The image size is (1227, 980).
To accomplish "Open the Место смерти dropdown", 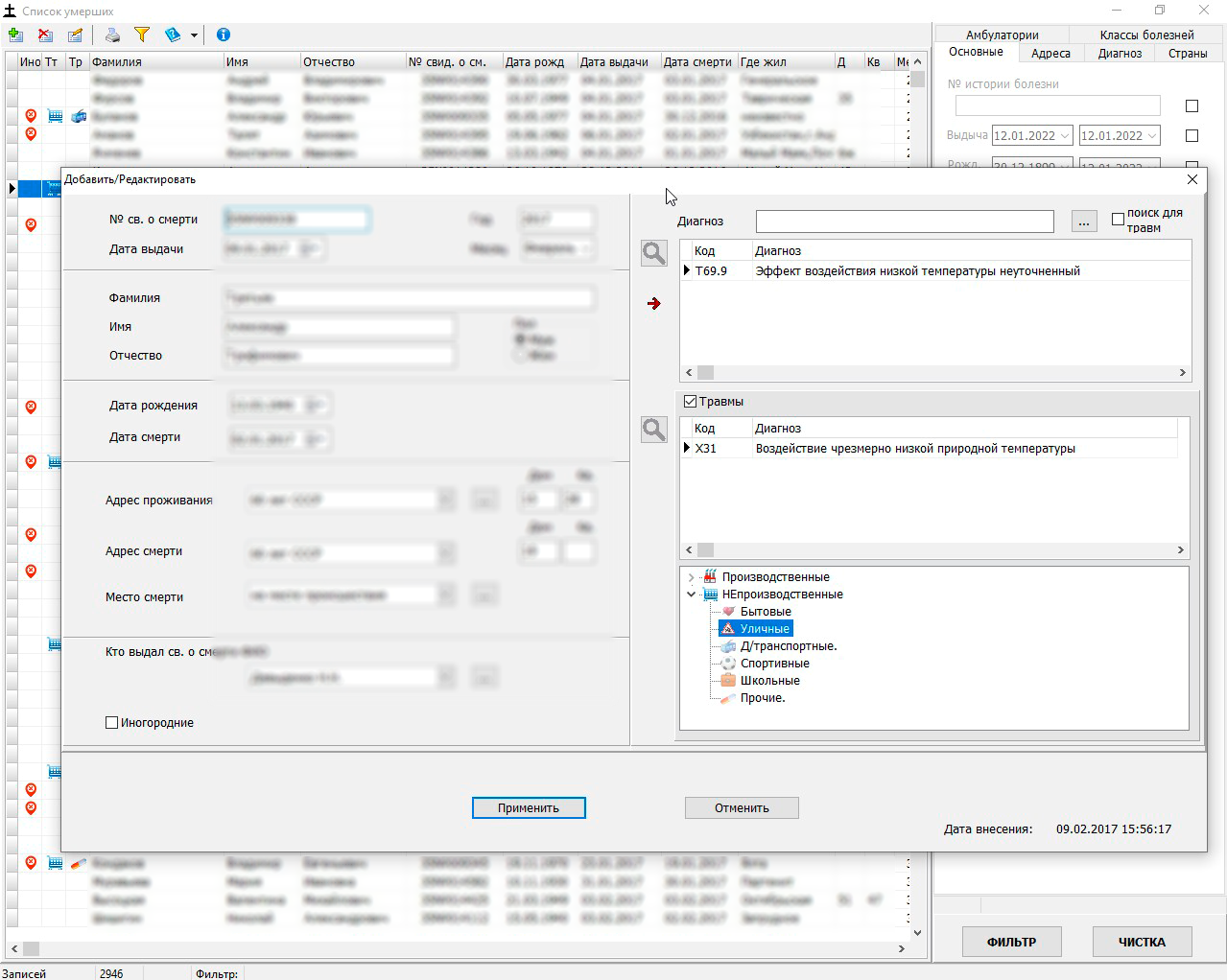I will pyautogui.click(x=446, y=595).
